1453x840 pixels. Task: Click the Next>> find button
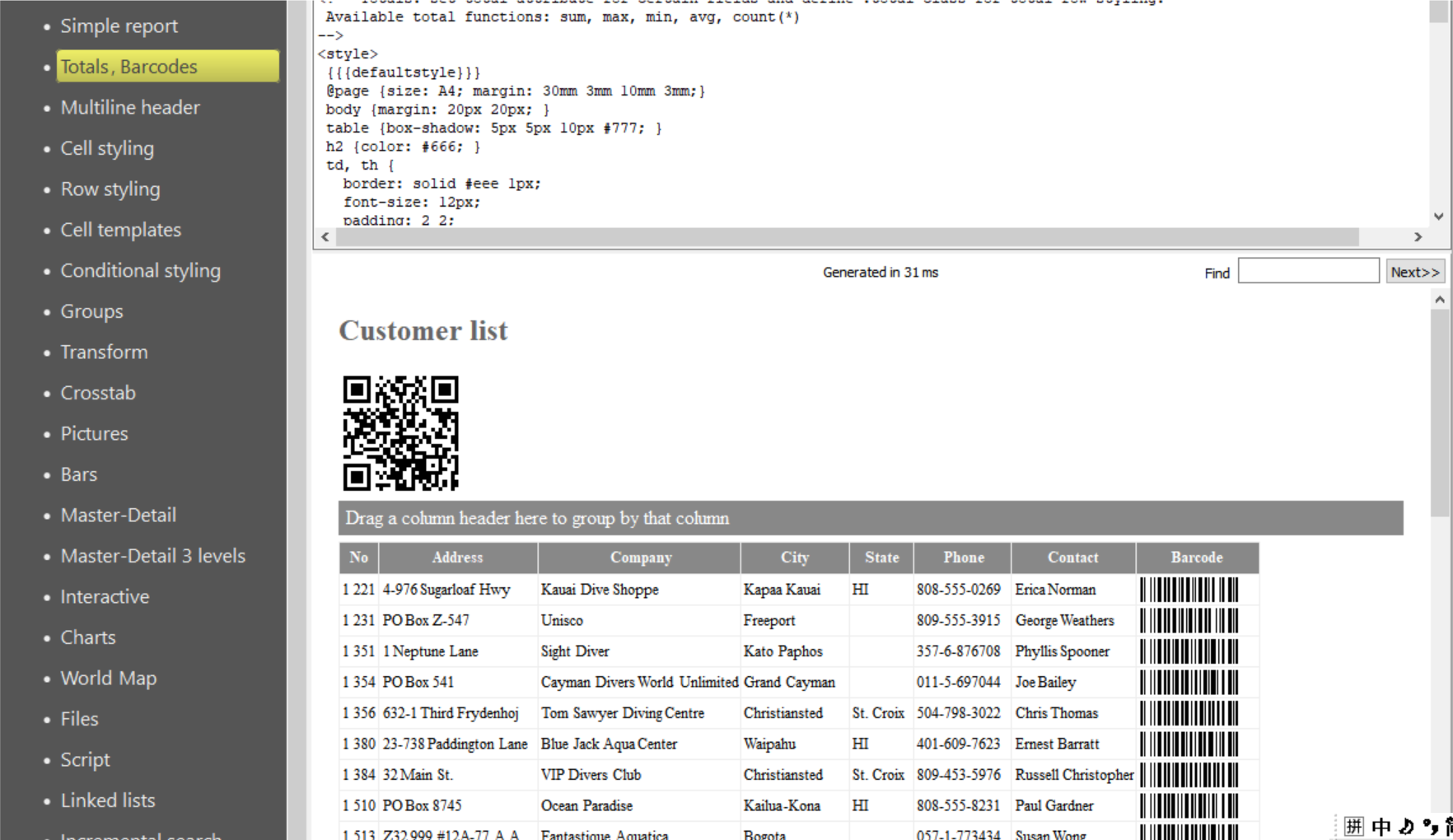click(x=1414, y=271)
